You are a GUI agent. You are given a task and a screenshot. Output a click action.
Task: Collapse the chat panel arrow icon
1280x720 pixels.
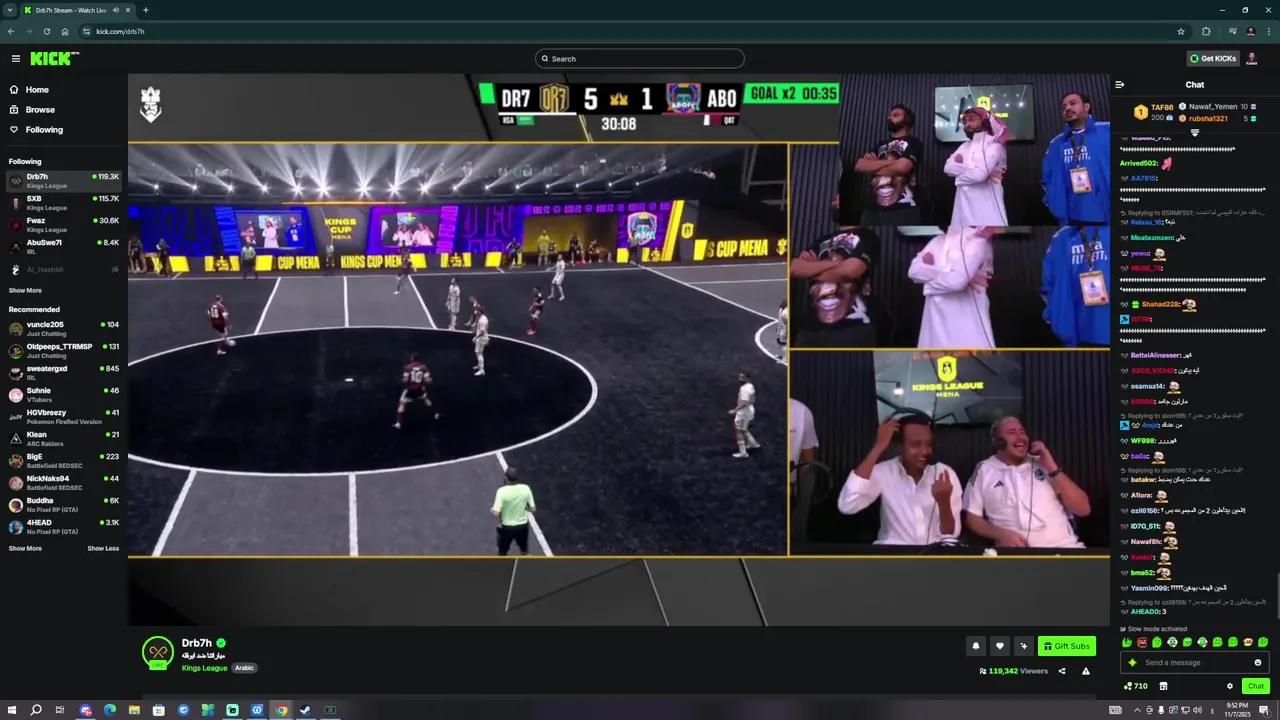(1119, 85)
